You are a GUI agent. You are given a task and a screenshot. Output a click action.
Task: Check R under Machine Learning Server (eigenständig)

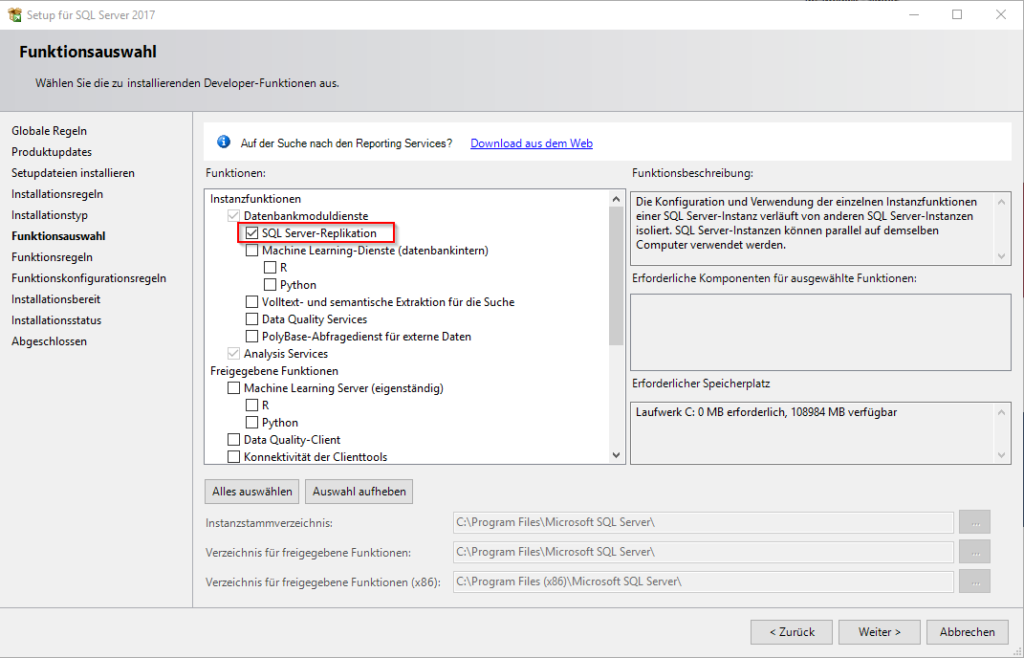[x=252, y=405]
